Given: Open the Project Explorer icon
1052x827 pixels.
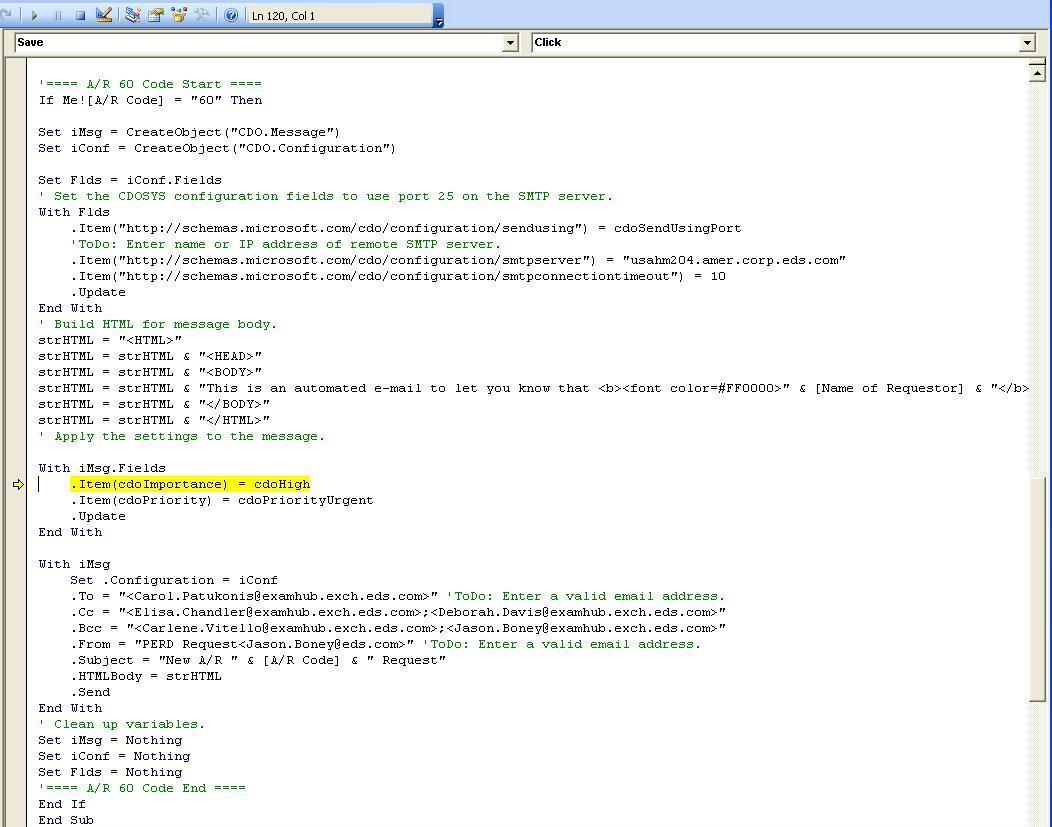Looking at the screenshot, I should [132, 15].
